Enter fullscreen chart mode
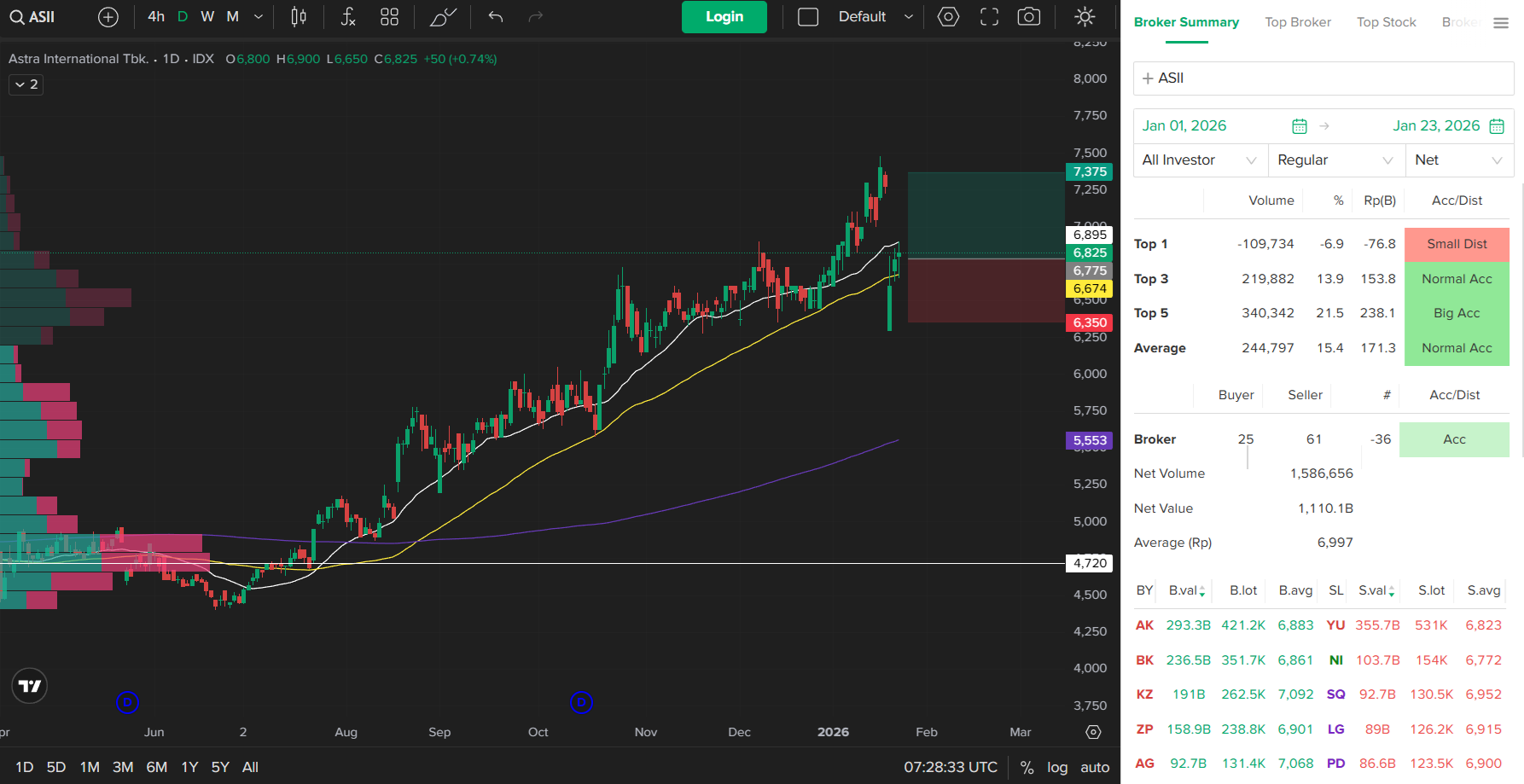Image resolution: width=1524 pixels, height=784 pixels. [989, 17]
